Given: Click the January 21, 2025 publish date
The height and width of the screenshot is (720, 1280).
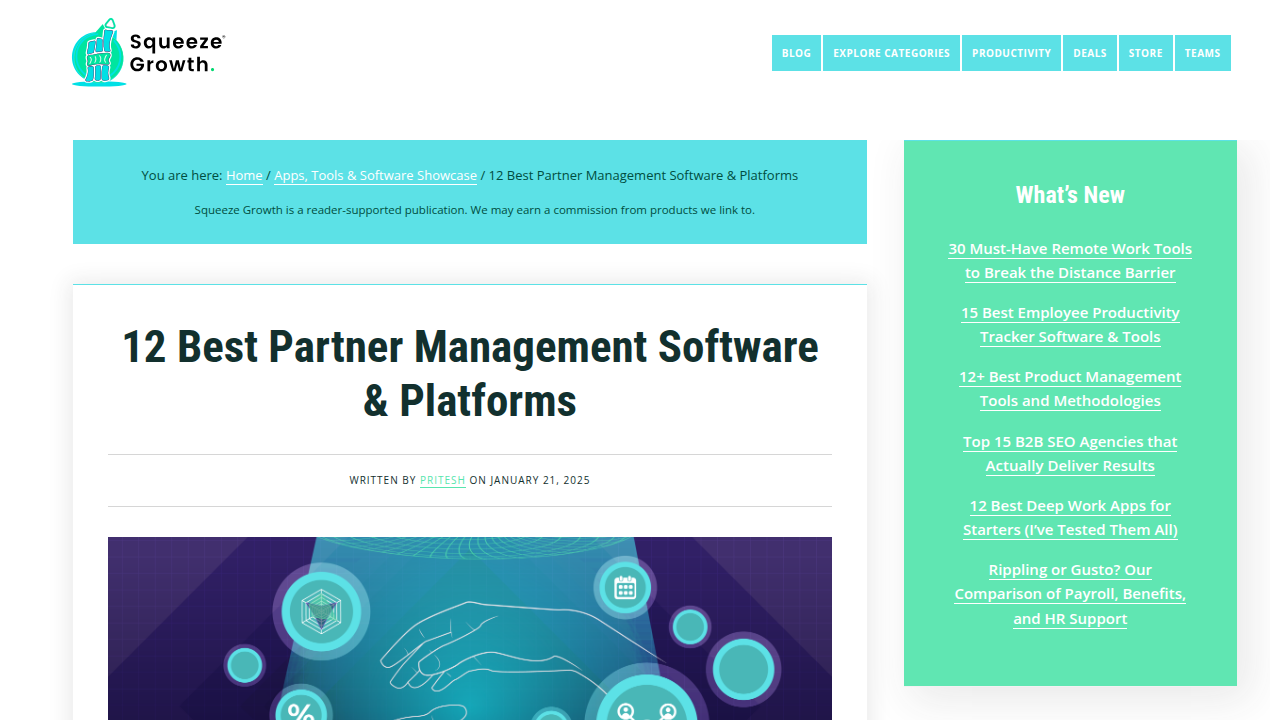Looking at the screenshot, I should 540,480.
